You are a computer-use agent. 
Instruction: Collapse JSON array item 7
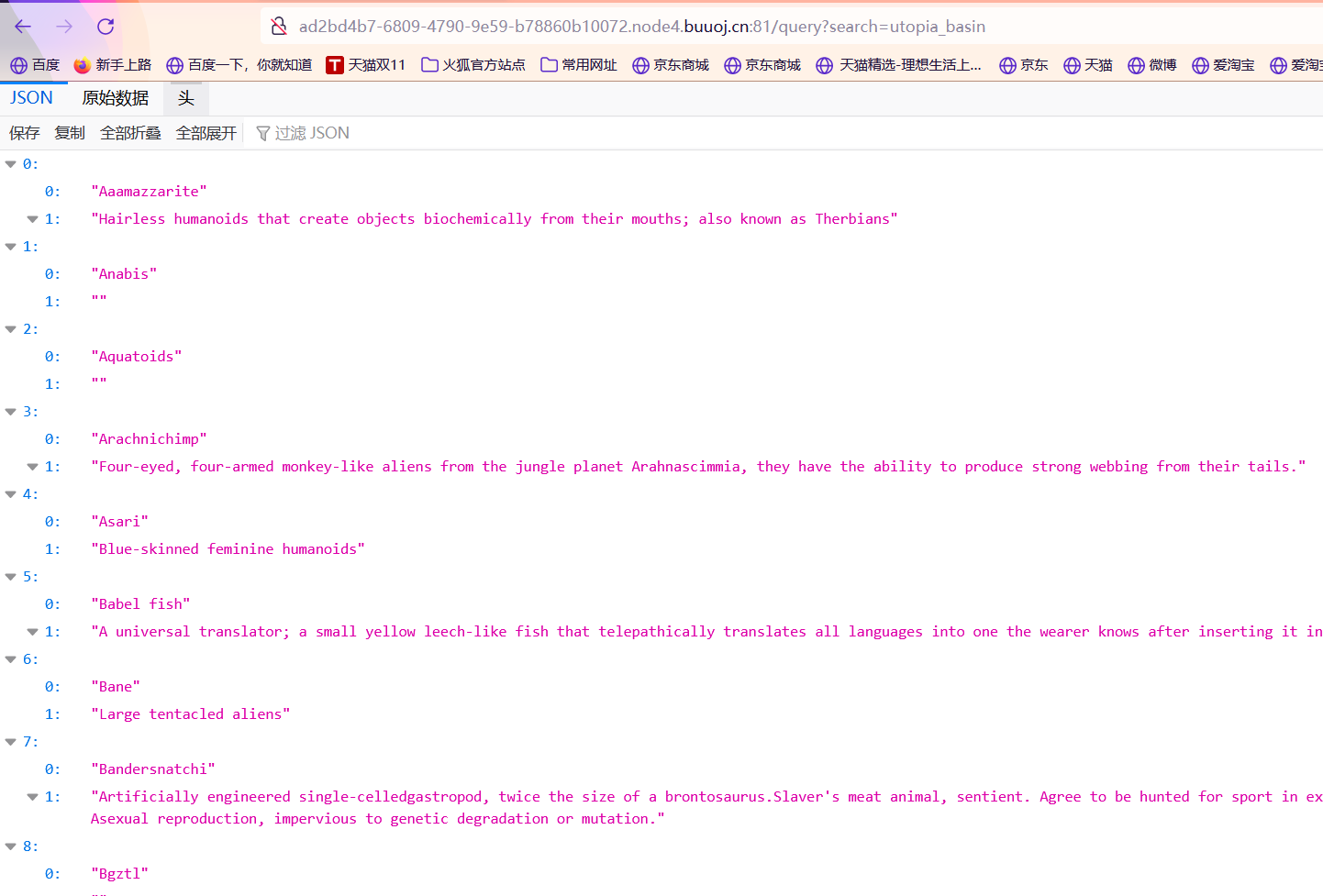coord(11,742)
